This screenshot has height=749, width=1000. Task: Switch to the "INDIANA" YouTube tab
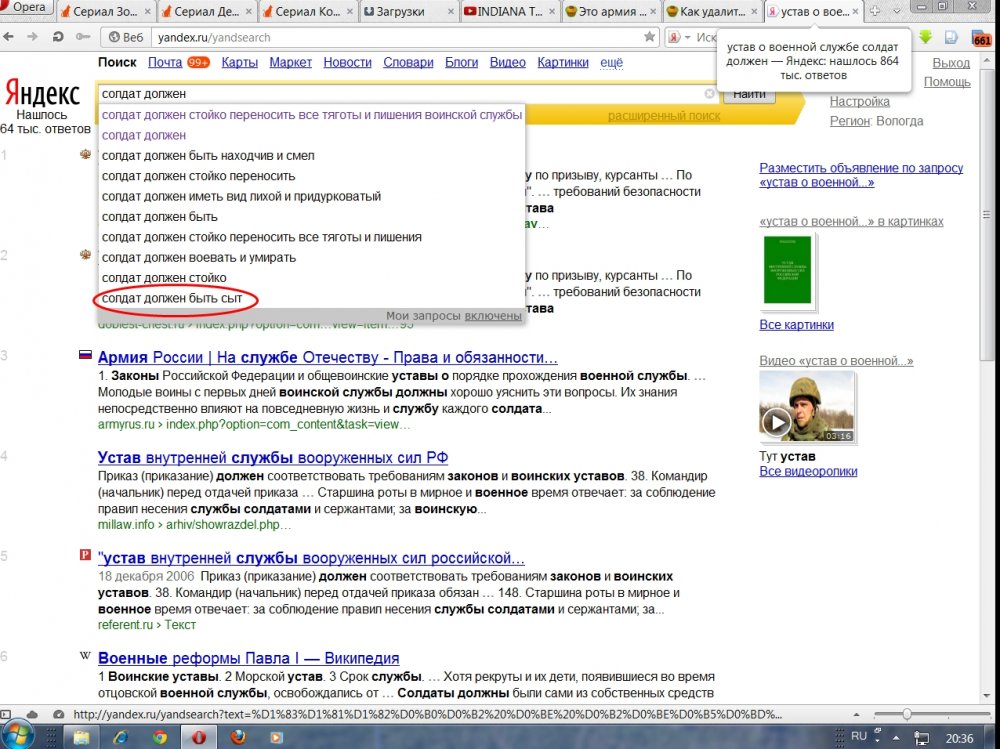pos(507,11)
